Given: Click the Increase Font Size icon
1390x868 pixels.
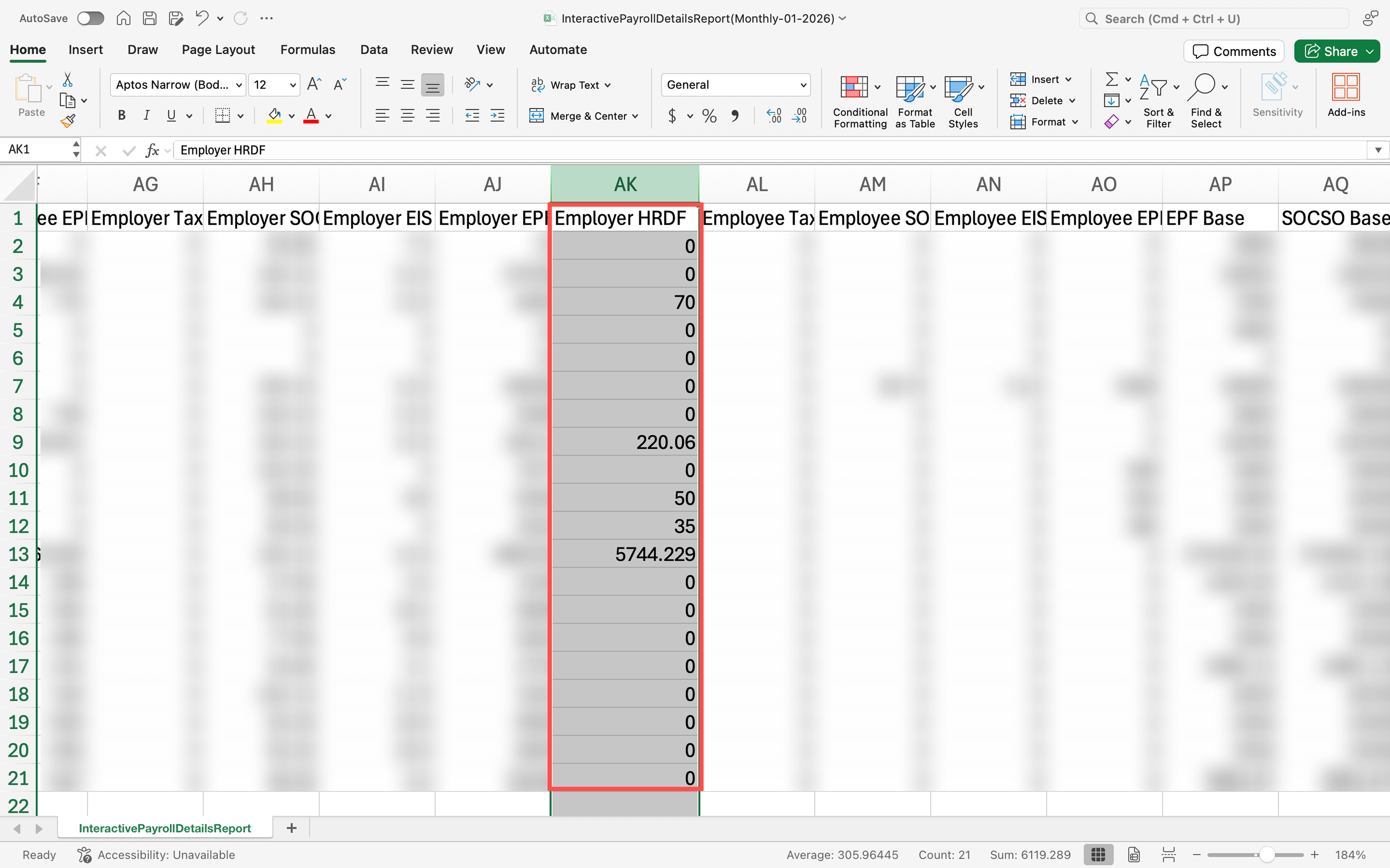Looking at the screenshot, I should (x=313, y=85).
